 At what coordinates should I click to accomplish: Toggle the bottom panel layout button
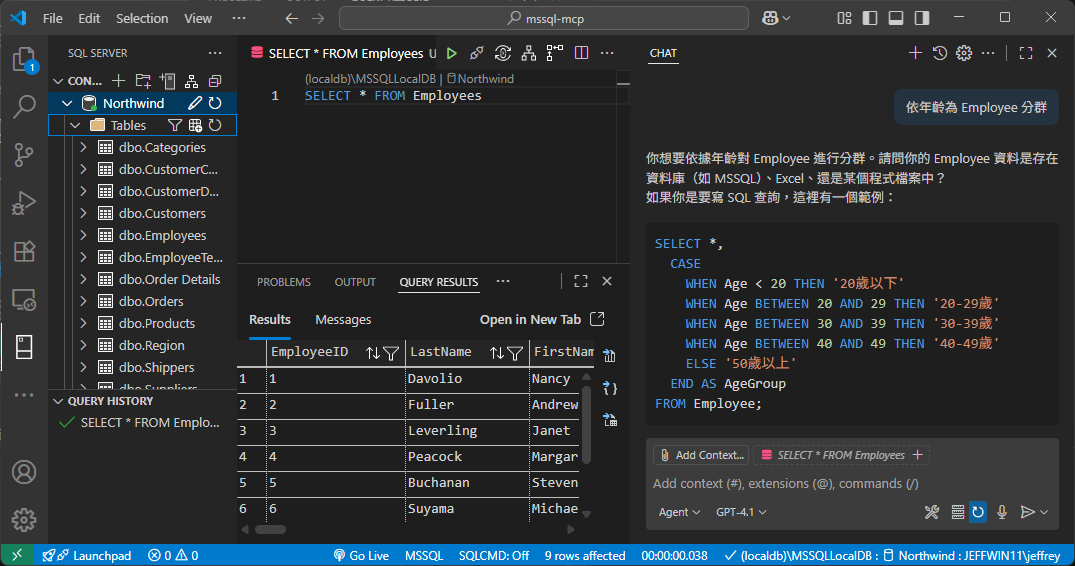tap(895, 18)
